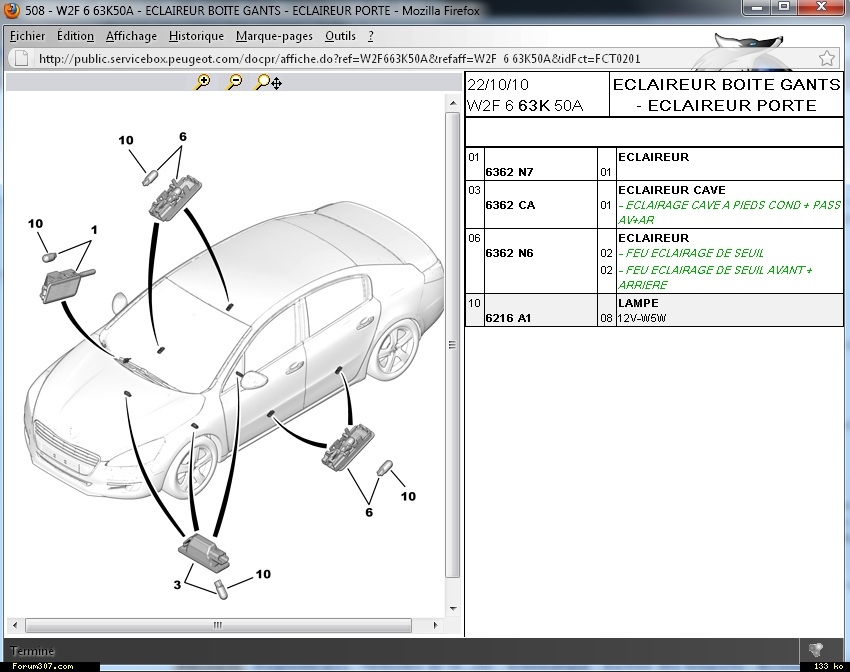Close the Firefox window
850x672 pixels.
point(821,8)
